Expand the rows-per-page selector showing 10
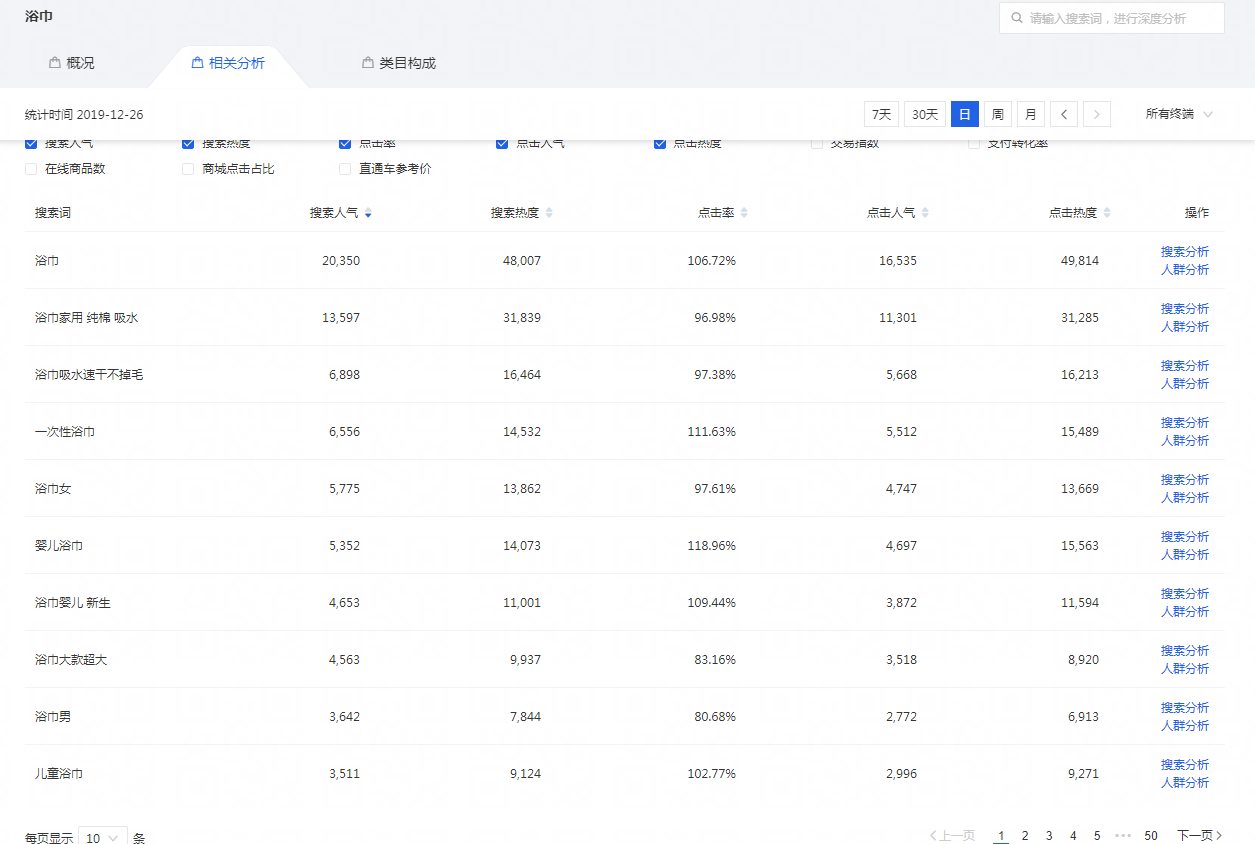Screen dimensions: 1255x844 [102, 838]
